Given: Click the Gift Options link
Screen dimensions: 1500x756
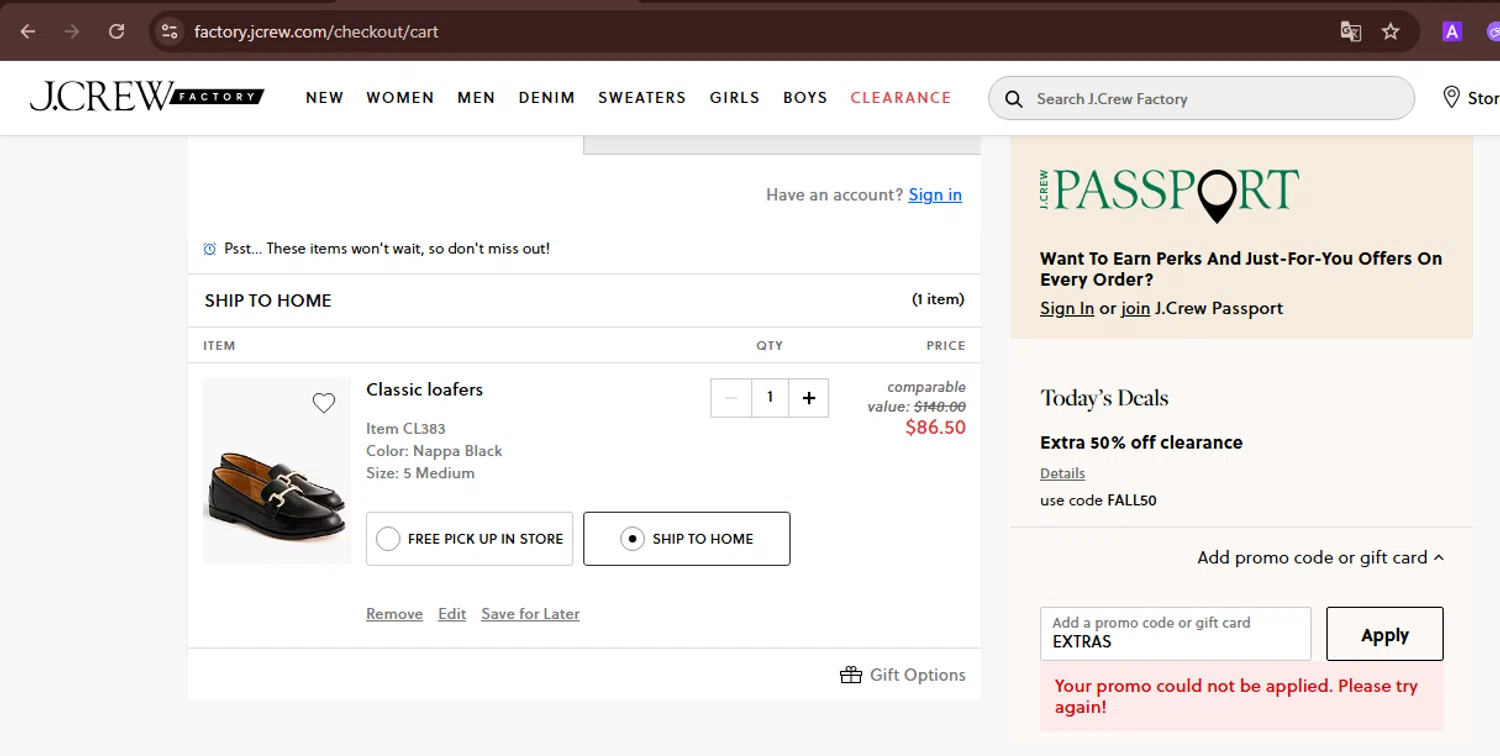Looking at the screenshot, I should coord(917,675).
